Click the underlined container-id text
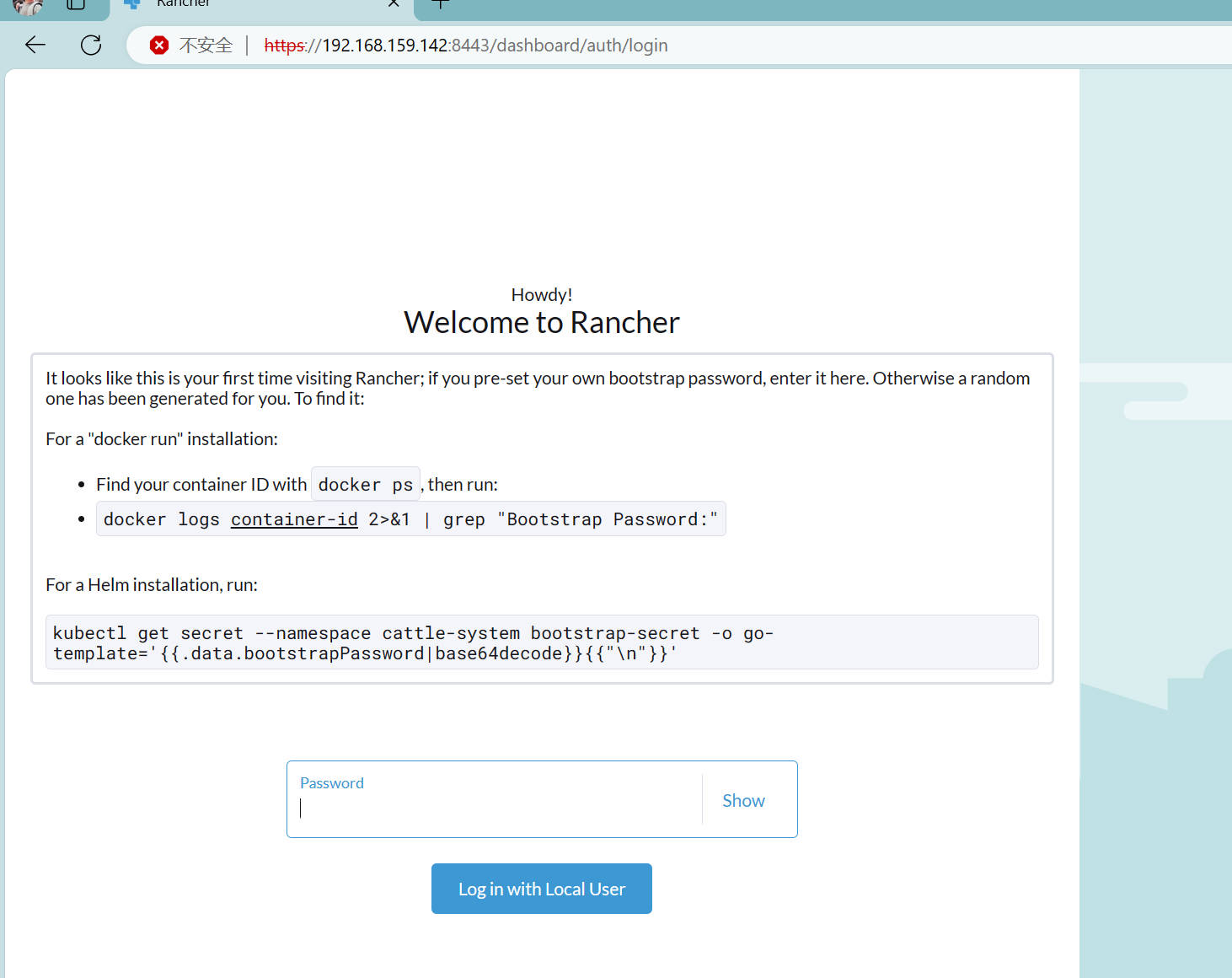Screen dimensions: 1232x978 tap(294, 519)
